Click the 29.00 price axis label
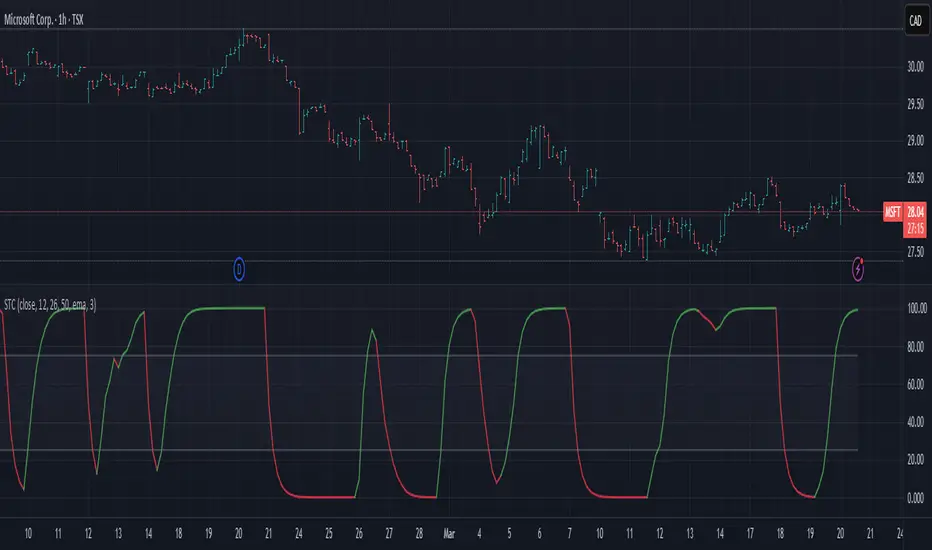 pyautogui.click(x=915, y=141)
